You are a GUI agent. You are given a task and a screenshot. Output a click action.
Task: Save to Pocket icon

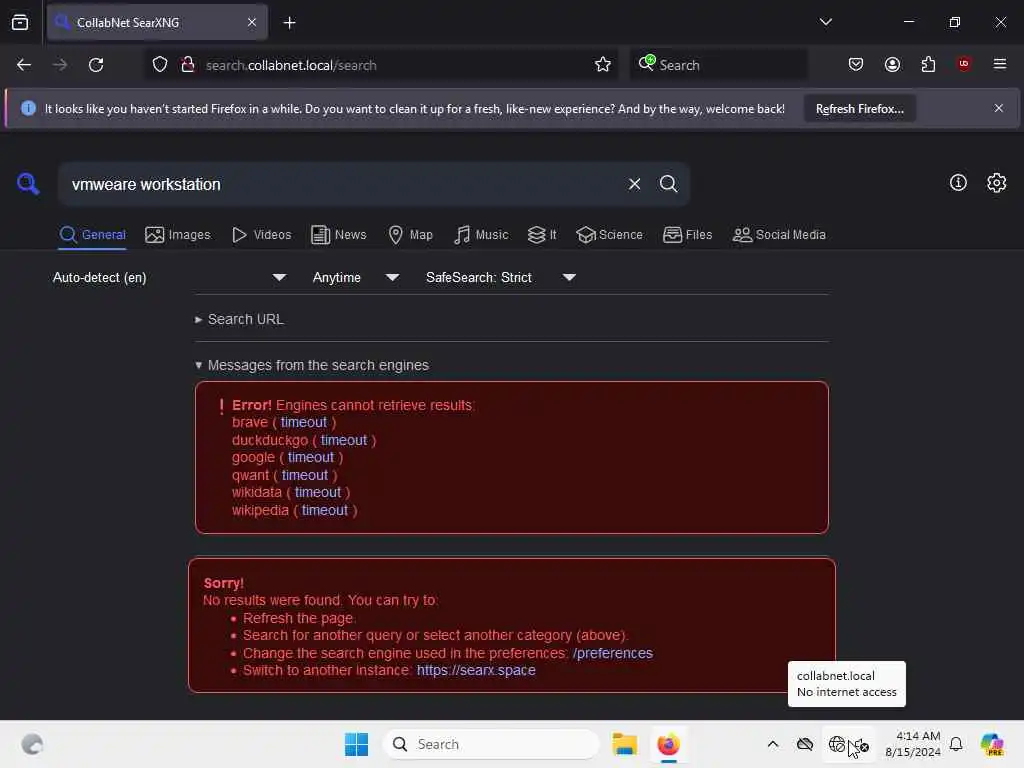tap(856, 64)
